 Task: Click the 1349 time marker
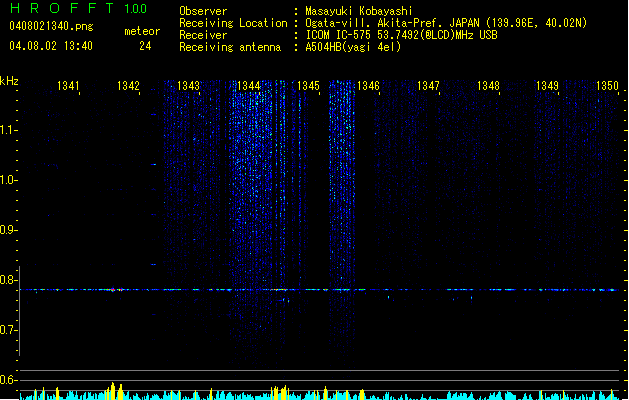click(548, 86)
